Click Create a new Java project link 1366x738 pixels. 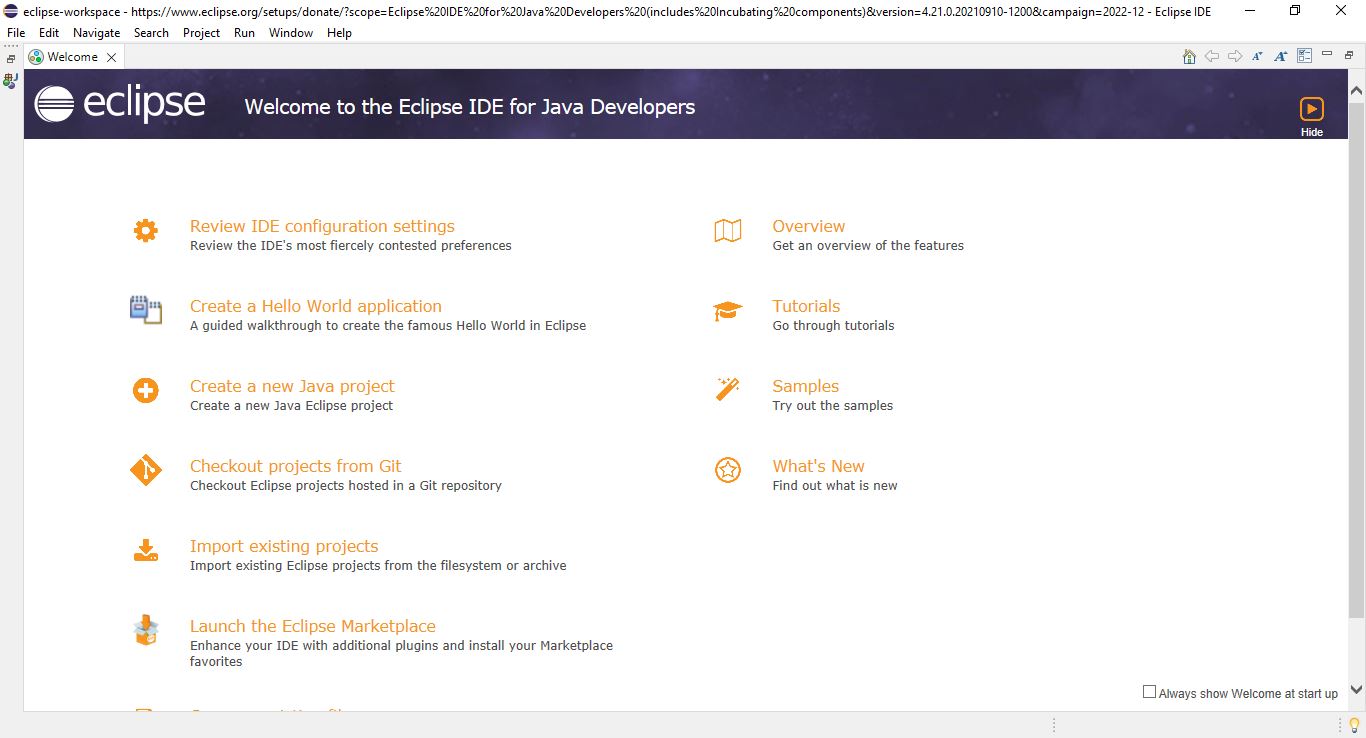coord(292,386)
